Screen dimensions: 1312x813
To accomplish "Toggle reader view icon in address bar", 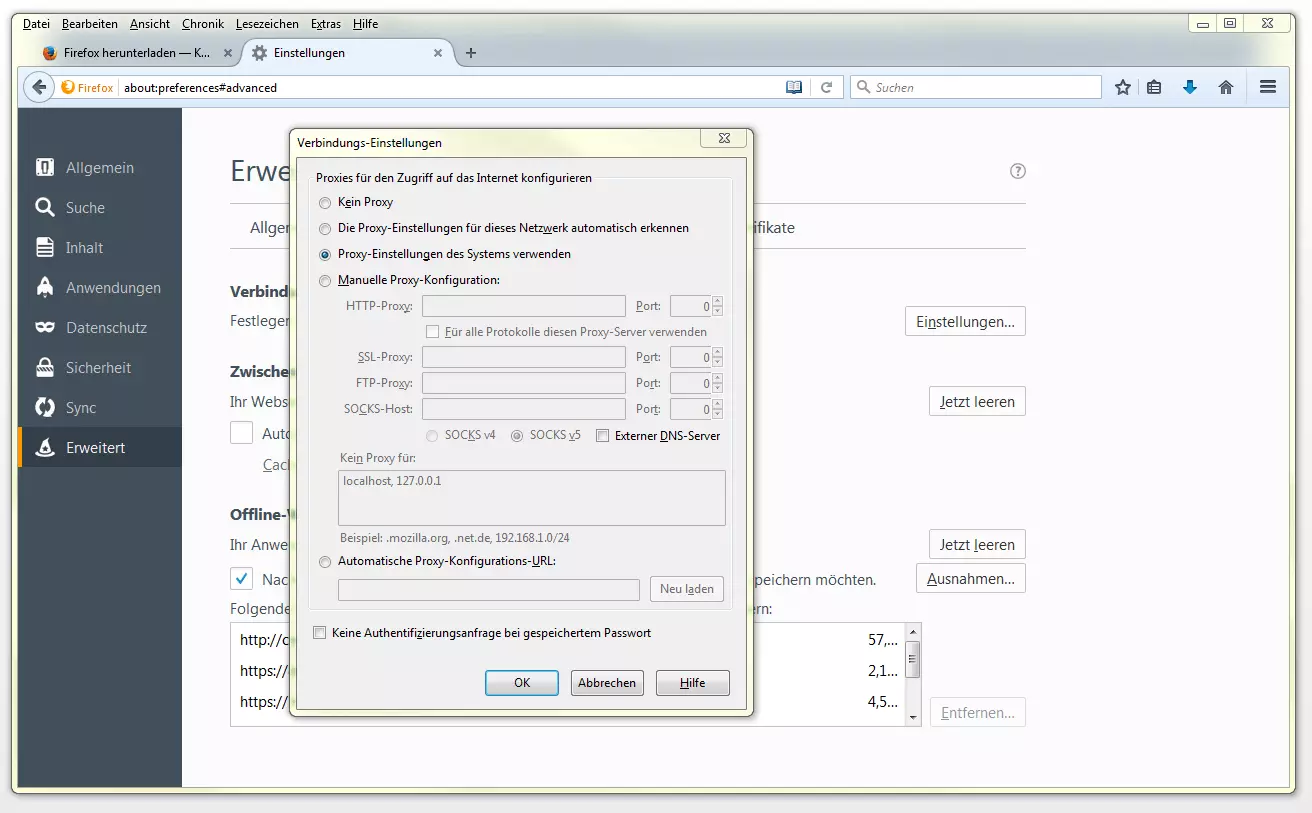I will click(794, 87).
